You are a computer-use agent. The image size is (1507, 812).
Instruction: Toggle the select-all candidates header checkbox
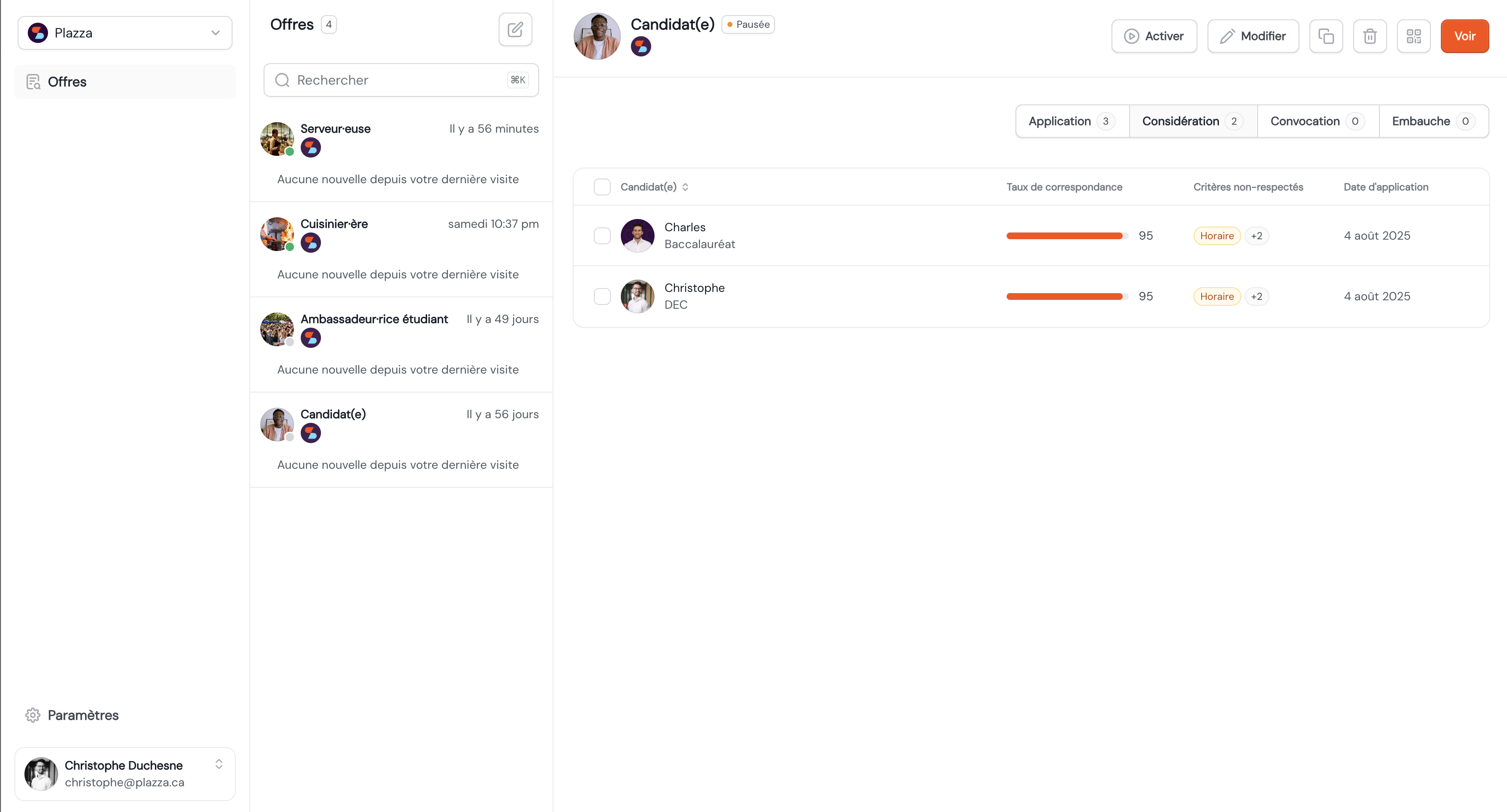point(602,187)
